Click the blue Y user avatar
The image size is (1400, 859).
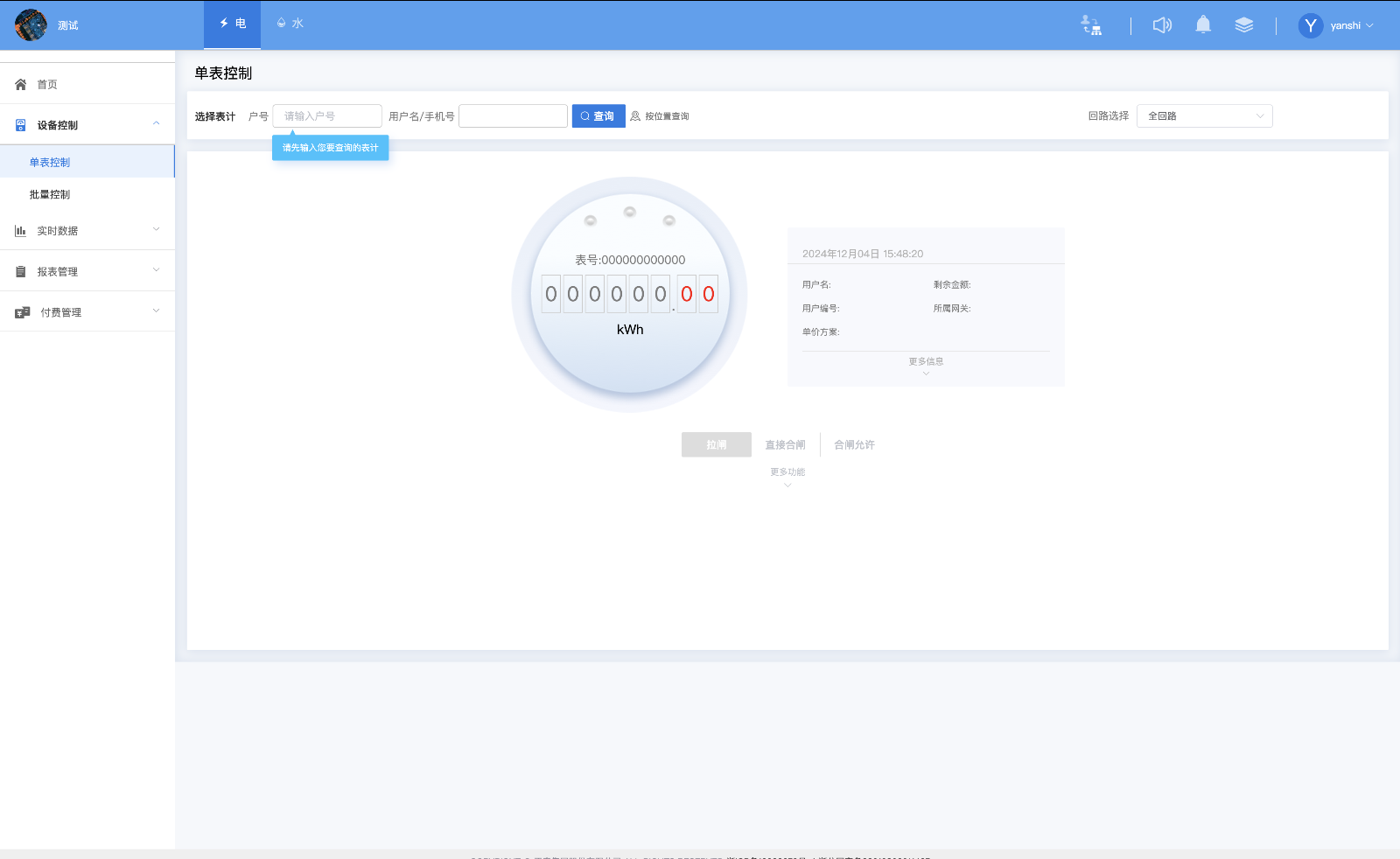click(x=1310, y=25)
